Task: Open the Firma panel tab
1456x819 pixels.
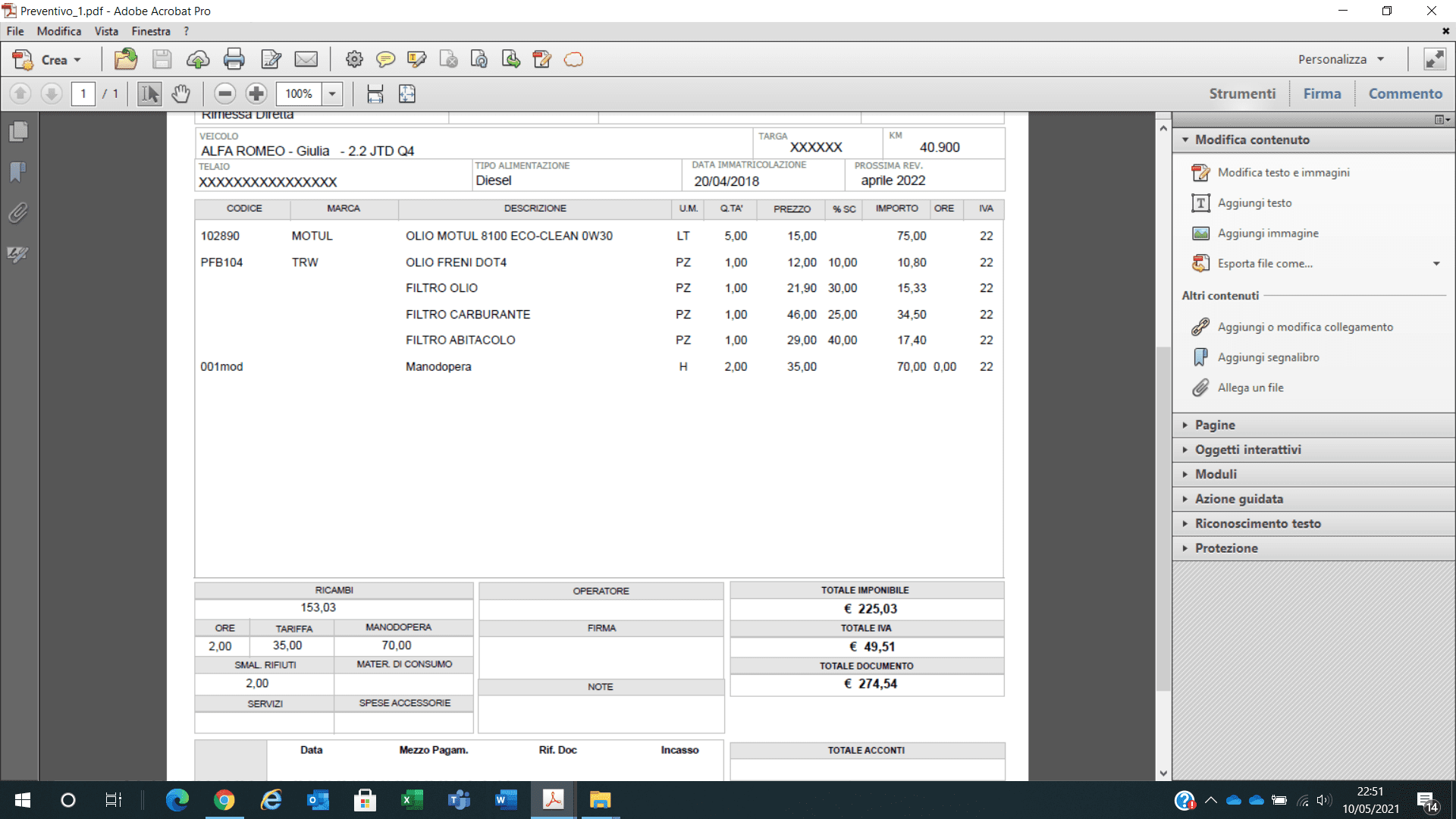Action: 1322,93
